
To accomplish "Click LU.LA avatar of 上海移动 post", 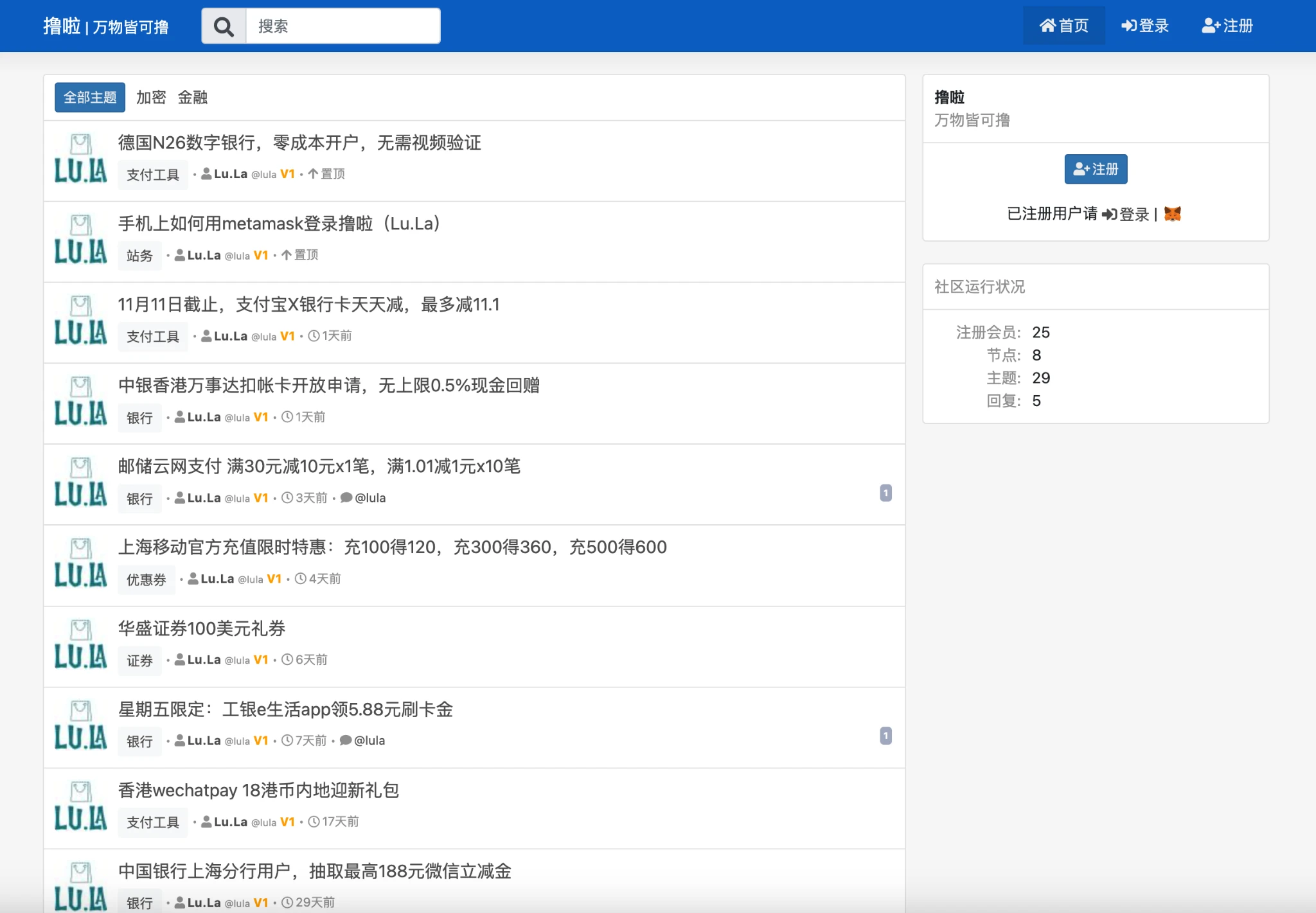I will 80,564.
